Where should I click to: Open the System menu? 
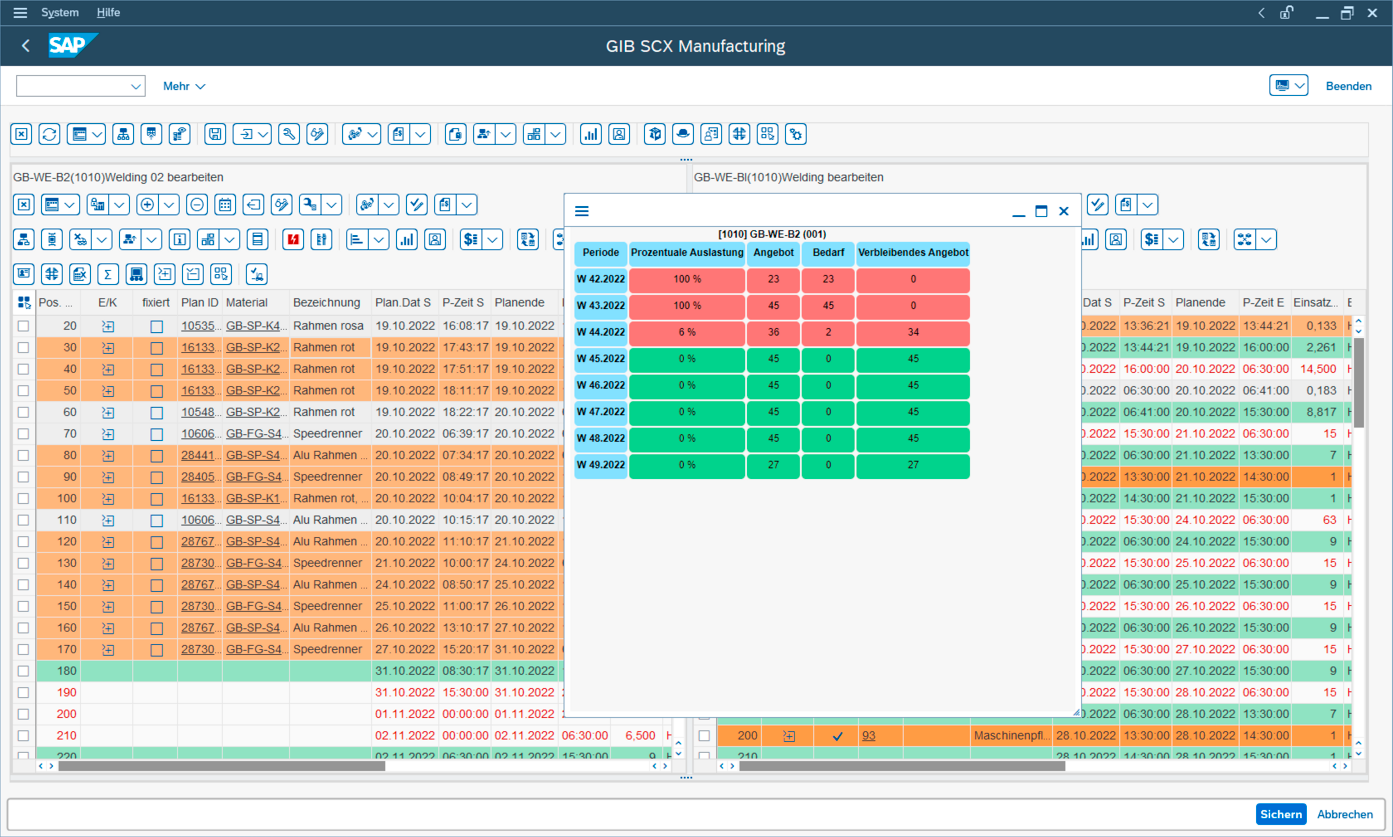[59, 12]
